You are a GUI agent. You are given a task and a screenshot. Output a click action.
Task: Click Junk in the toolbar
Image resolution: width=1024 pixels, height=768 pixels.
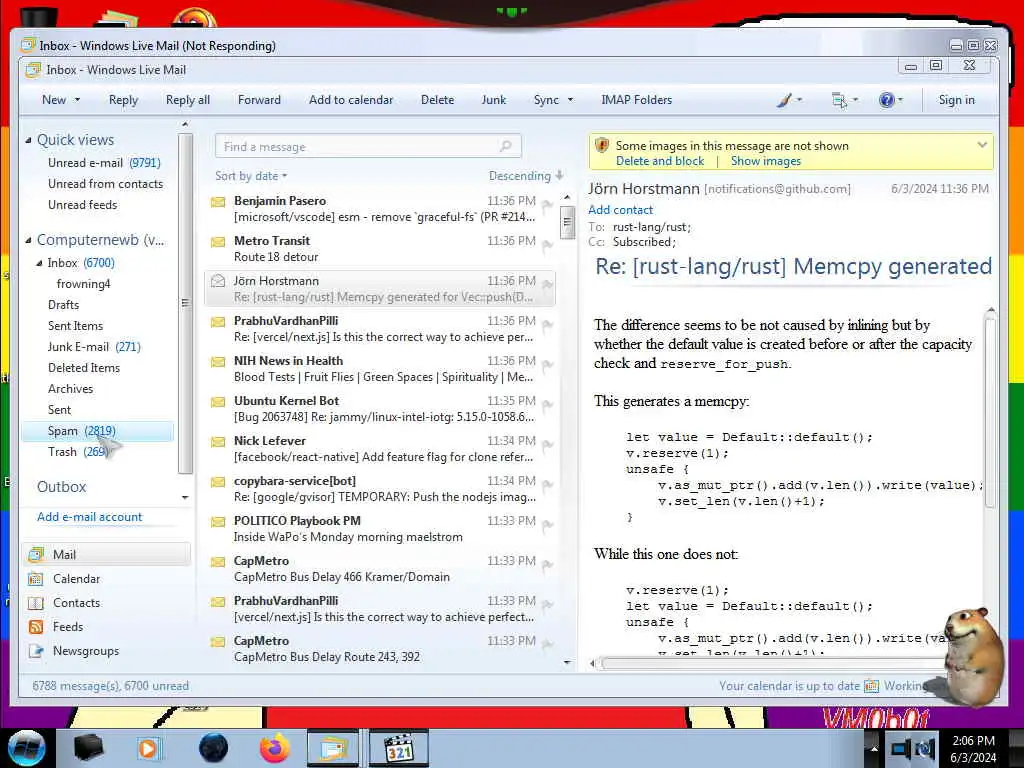494,100
